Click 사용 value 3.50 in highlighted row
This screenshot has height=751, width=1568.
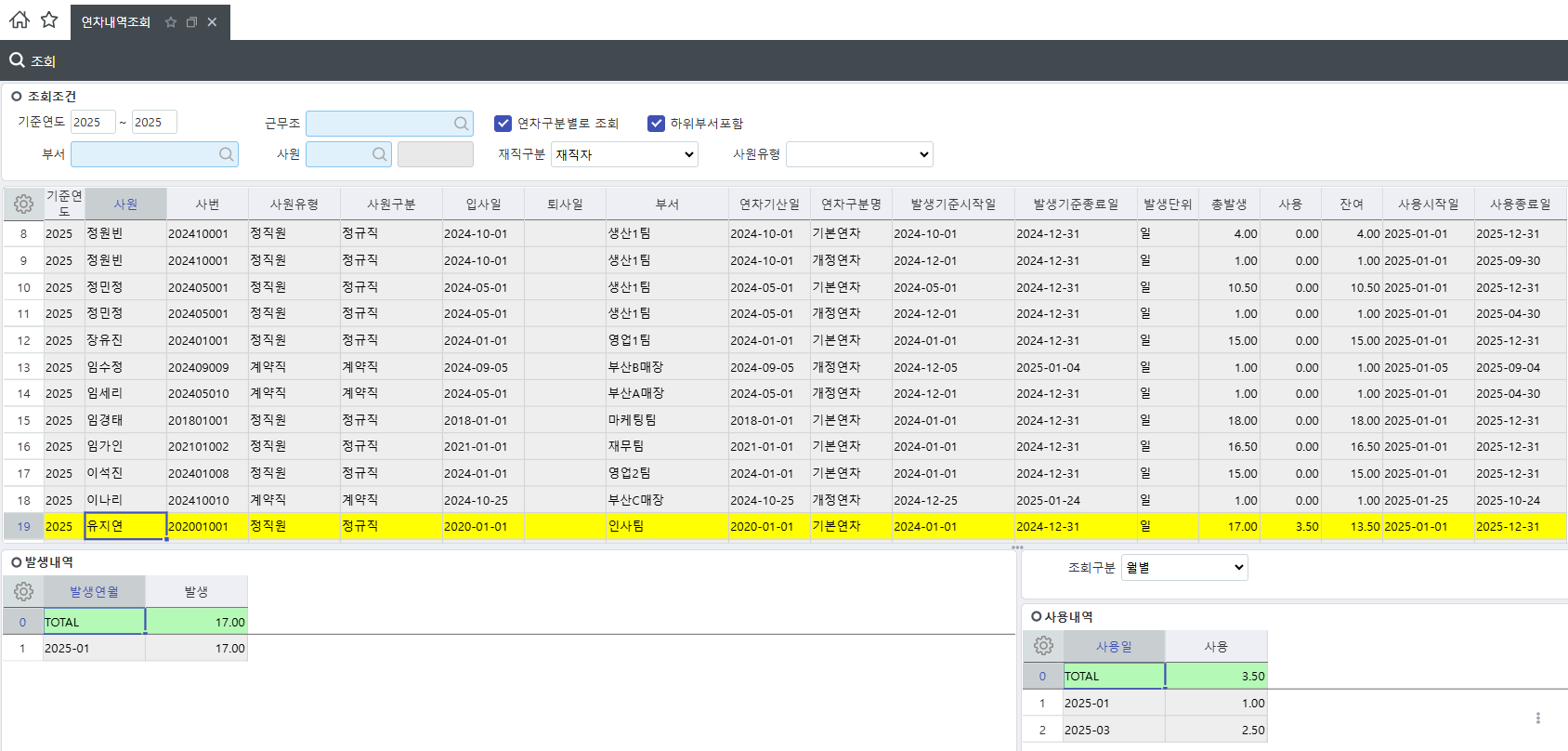pos(1290,526)
